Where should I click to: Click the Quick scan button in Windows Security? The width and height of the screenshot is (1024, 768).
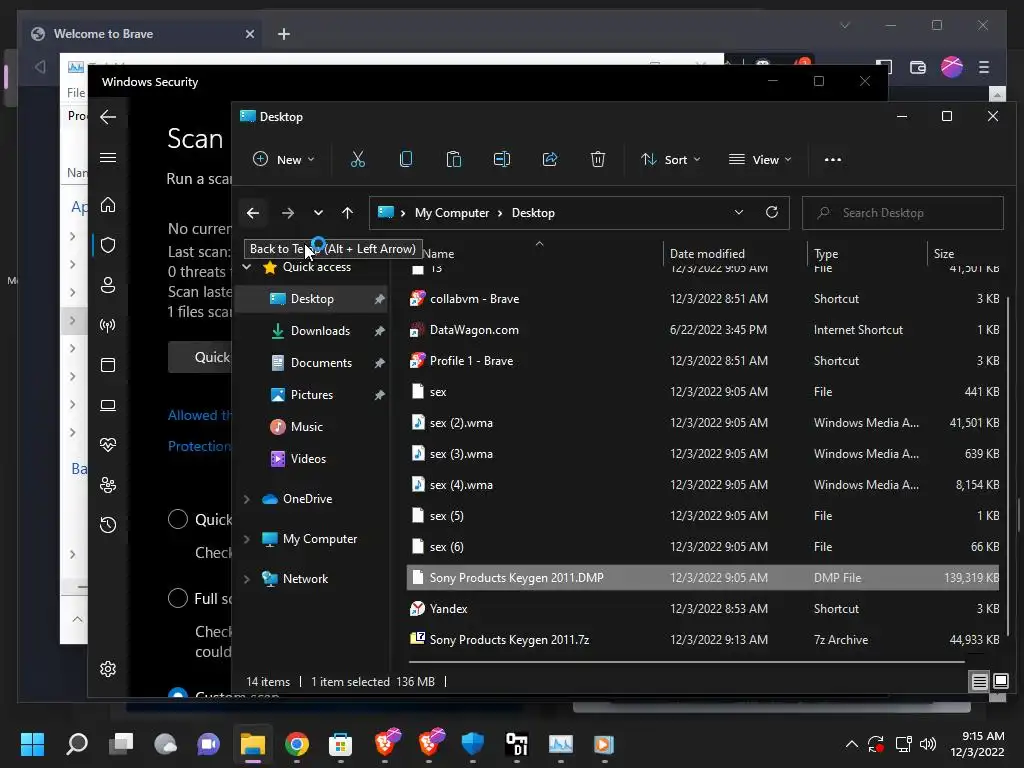[200, 357]
